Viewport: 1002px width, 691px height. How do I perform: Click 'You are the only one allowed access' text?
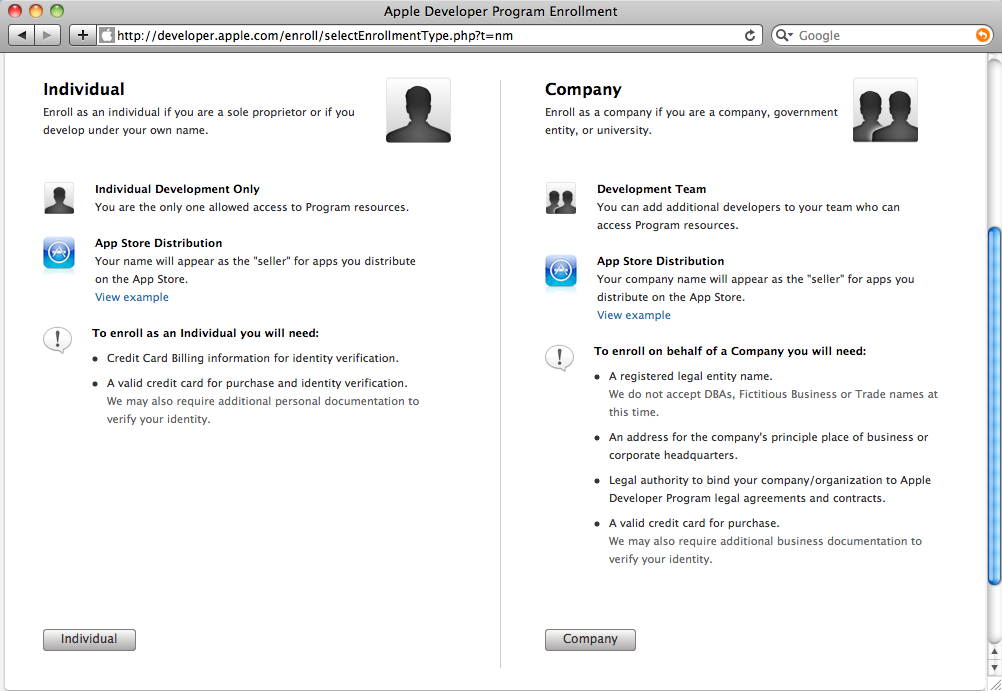252,207
